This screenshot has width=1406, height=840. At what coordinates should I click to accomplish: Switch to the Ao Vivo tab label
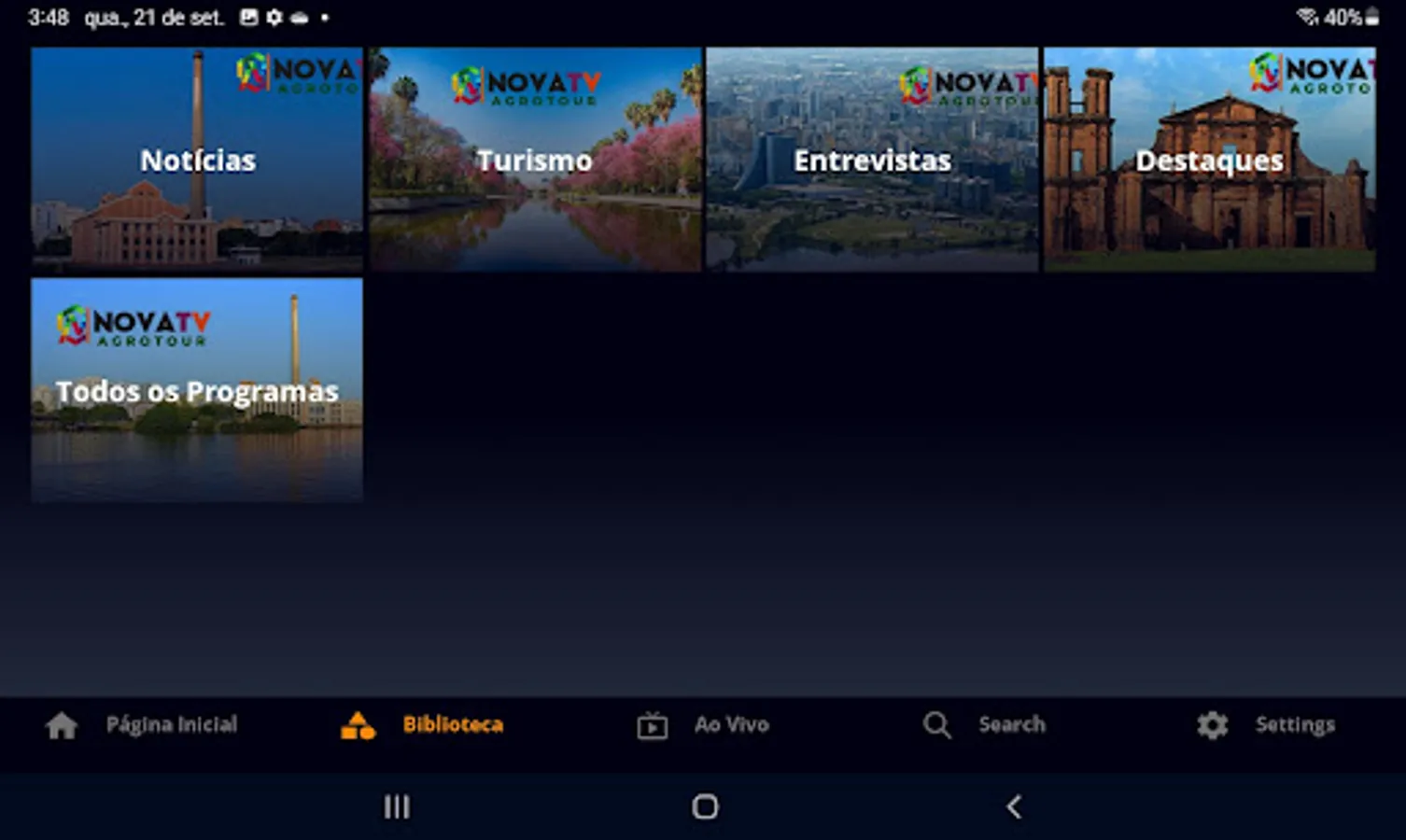tap(732, 724)
